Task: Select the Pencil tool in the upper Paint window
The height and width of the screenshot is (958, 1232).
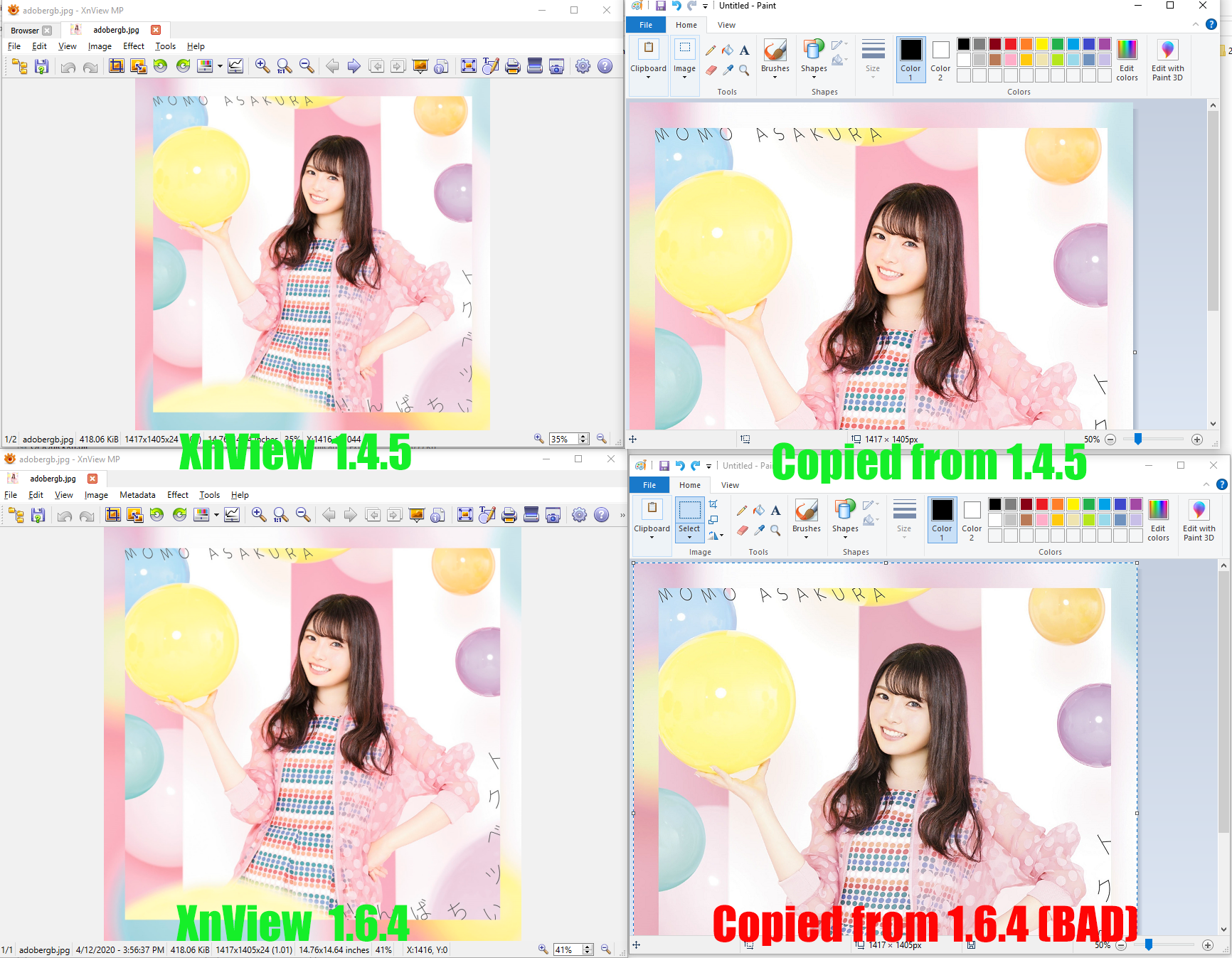Action: pyautogui.click(x=711, y=50)
